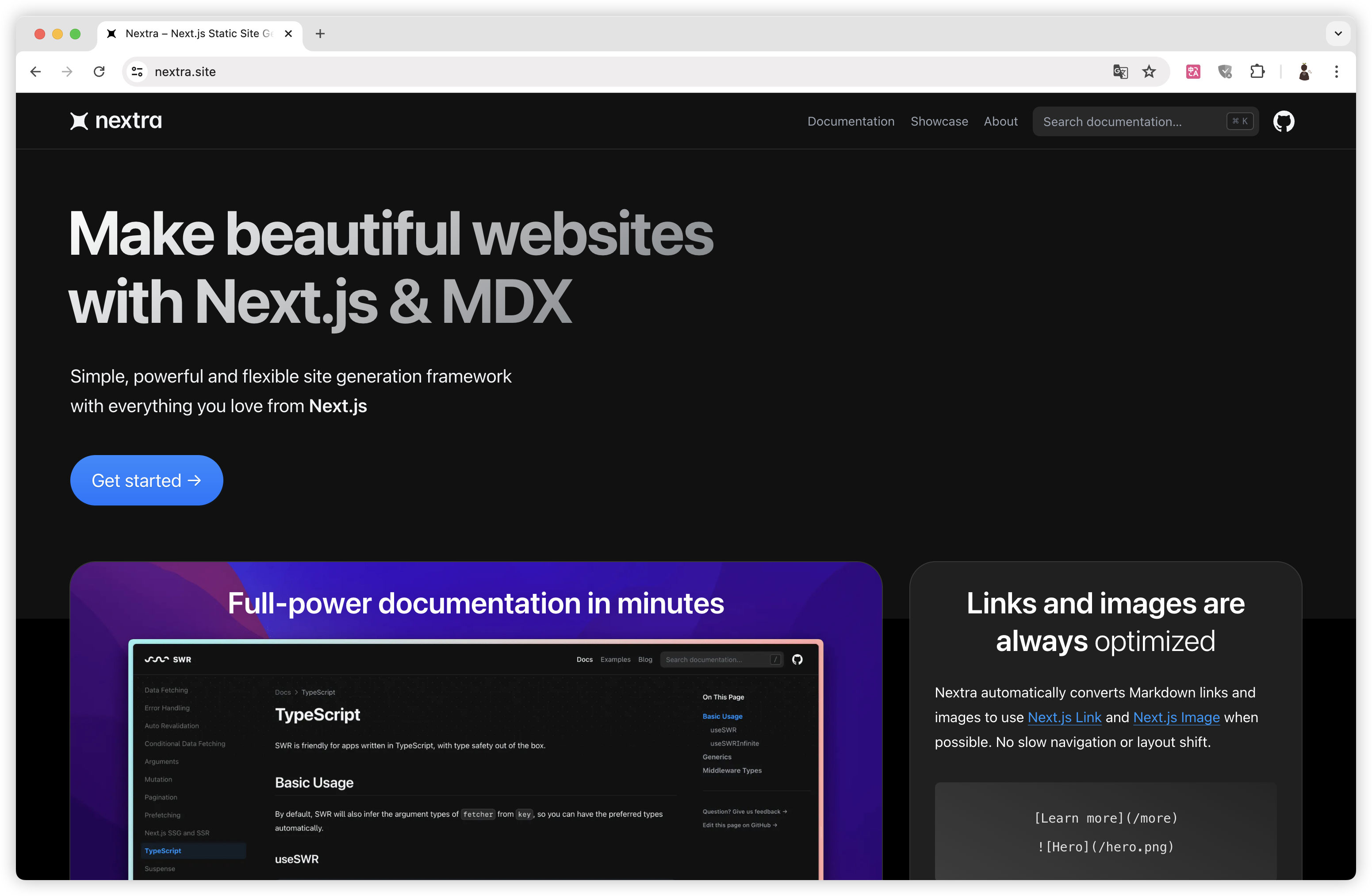
Task: Open the user profile avatar
Action: [x=1304, y=72]
